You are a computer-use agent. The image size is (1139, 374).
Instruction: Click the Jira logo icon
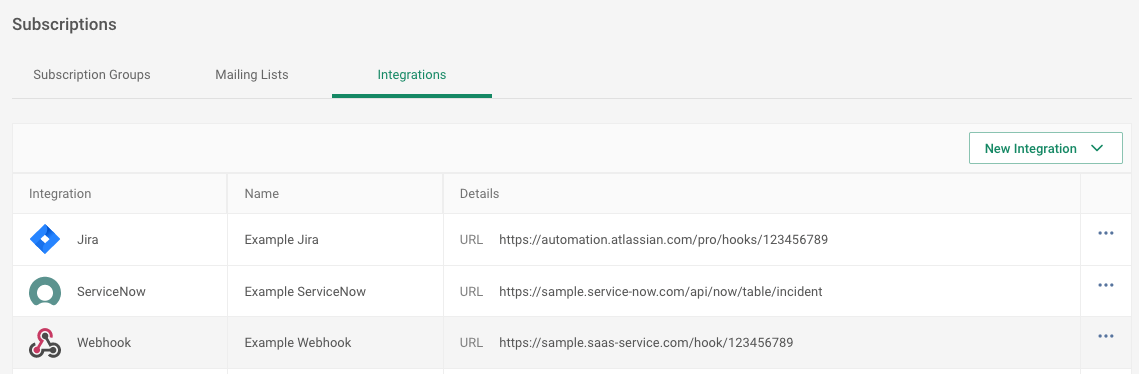[x=44, y=240]
